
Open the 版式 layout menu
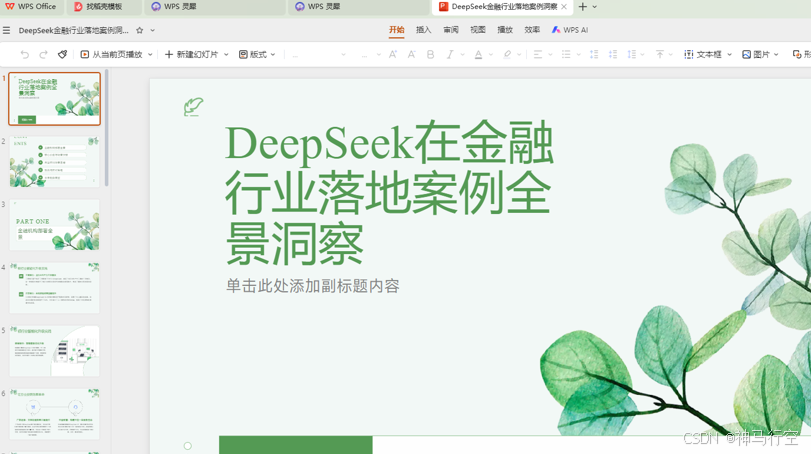(x=257, y=54)
